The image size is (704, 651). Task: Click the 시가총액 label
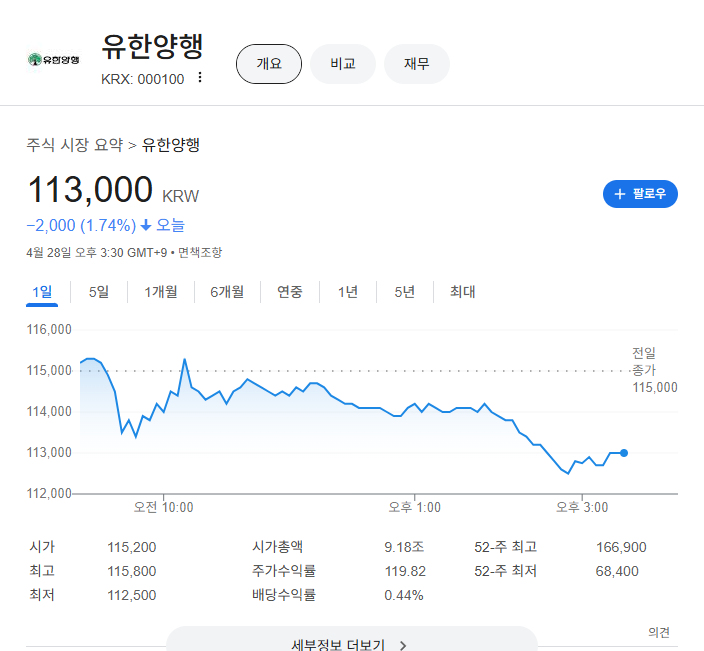click(277, 547)
